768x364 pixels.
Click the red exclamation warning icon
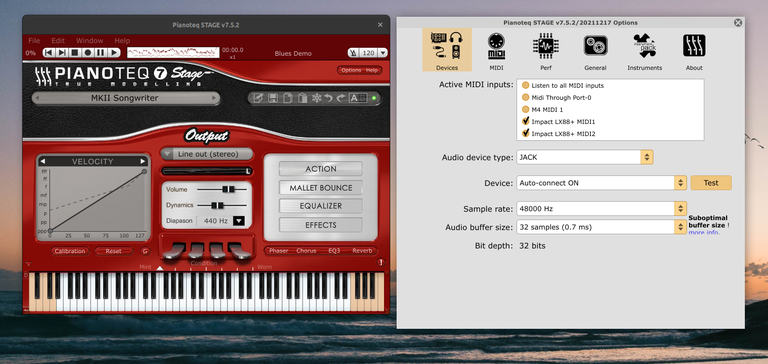click(380, 263)
